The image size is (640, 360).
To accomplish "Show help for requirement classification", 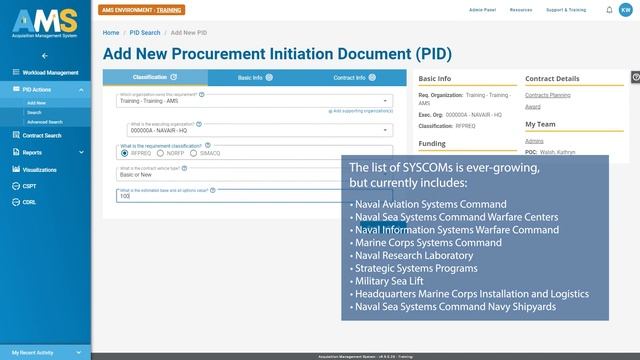I will (207, 145).
